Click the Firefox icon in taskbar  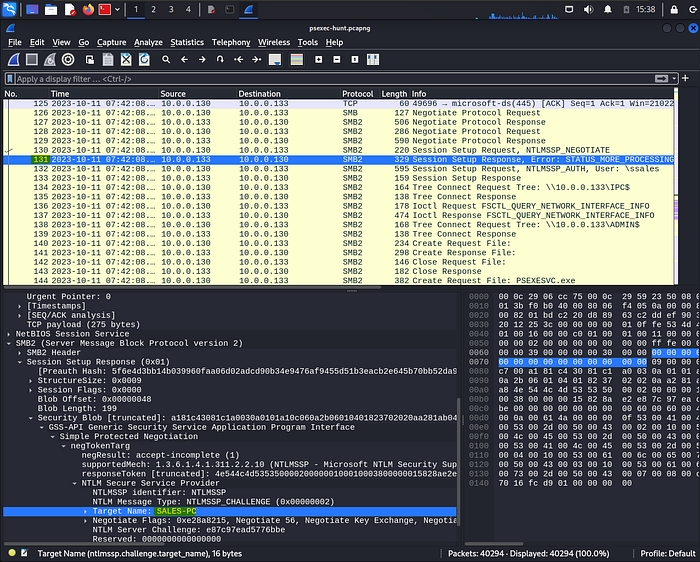pos(89,10)
